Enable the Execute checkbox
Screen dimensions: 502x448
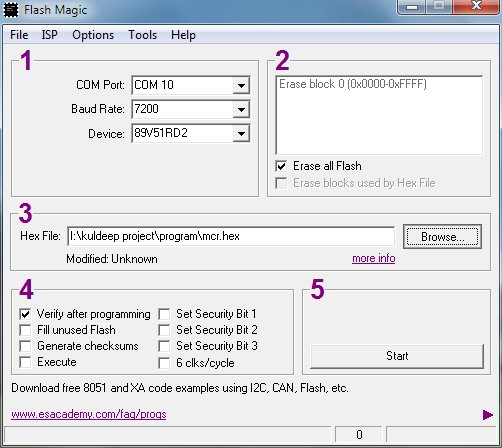pos(25,362)
